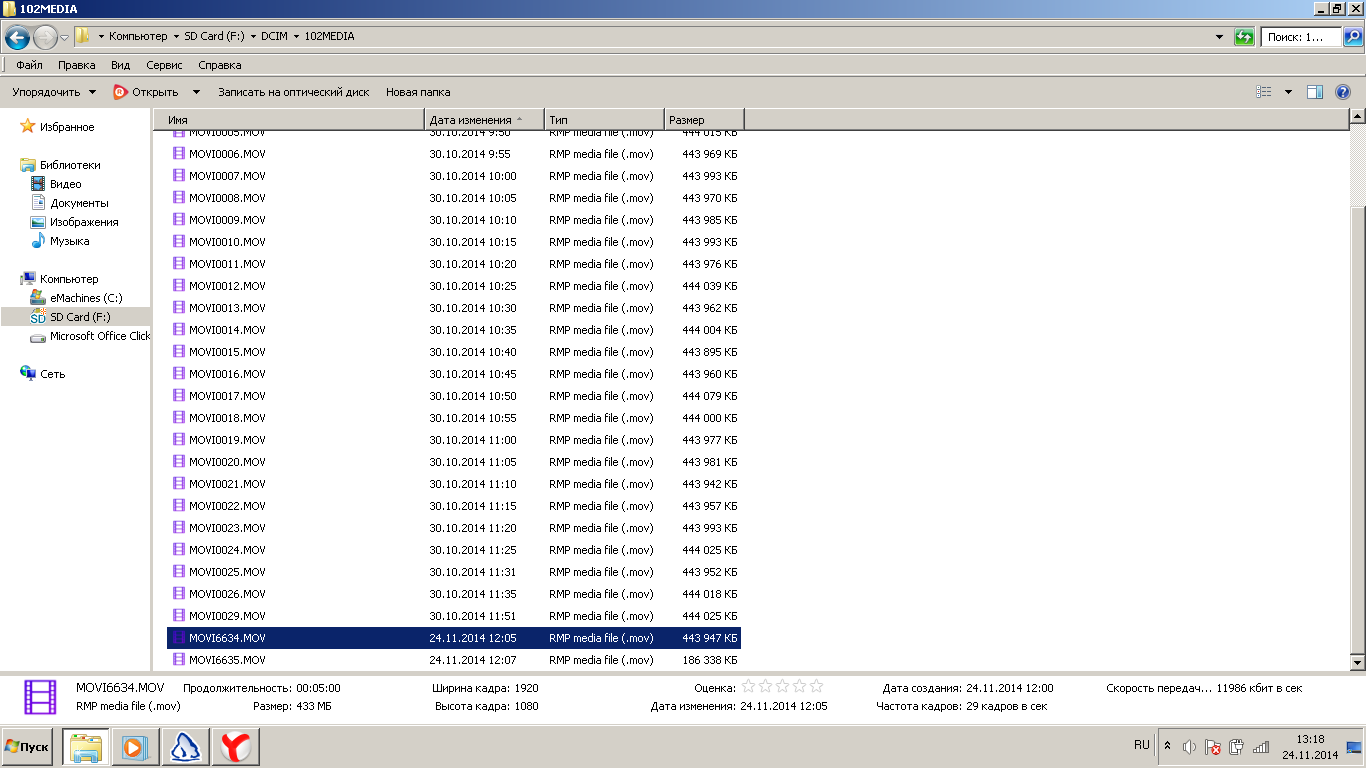The height and width of the screenshot is (768, 1366).
Task: Open Yandex browser from the taskbar
Action: (x=236, y=746)
